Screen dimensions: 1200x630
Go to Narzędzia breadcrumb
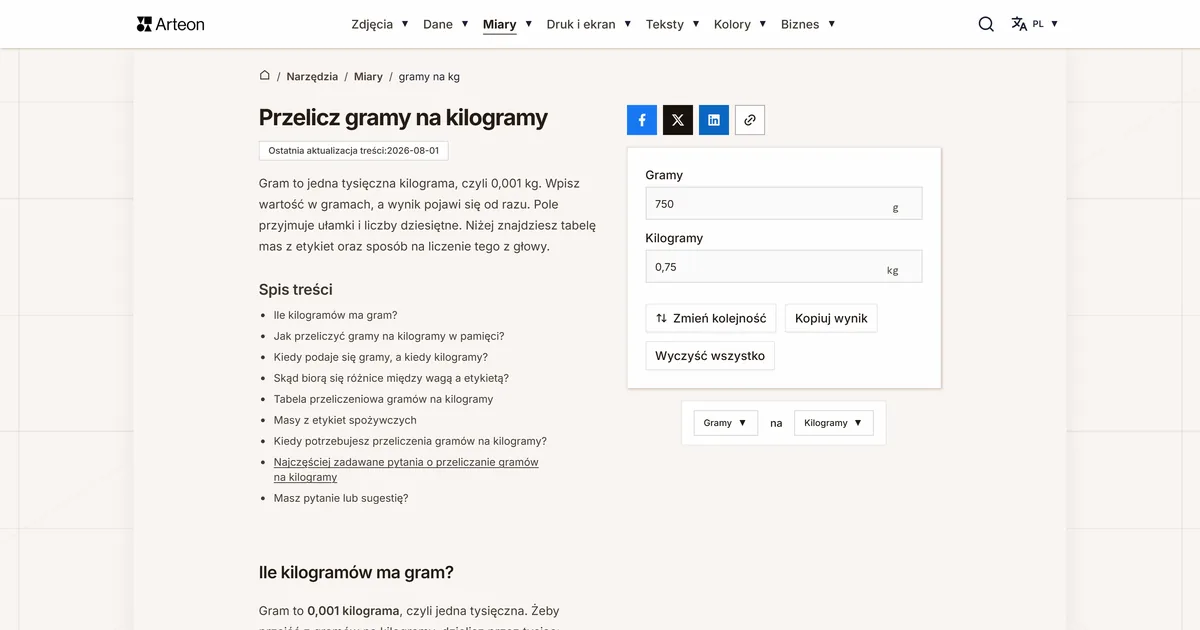click(312, 76)
